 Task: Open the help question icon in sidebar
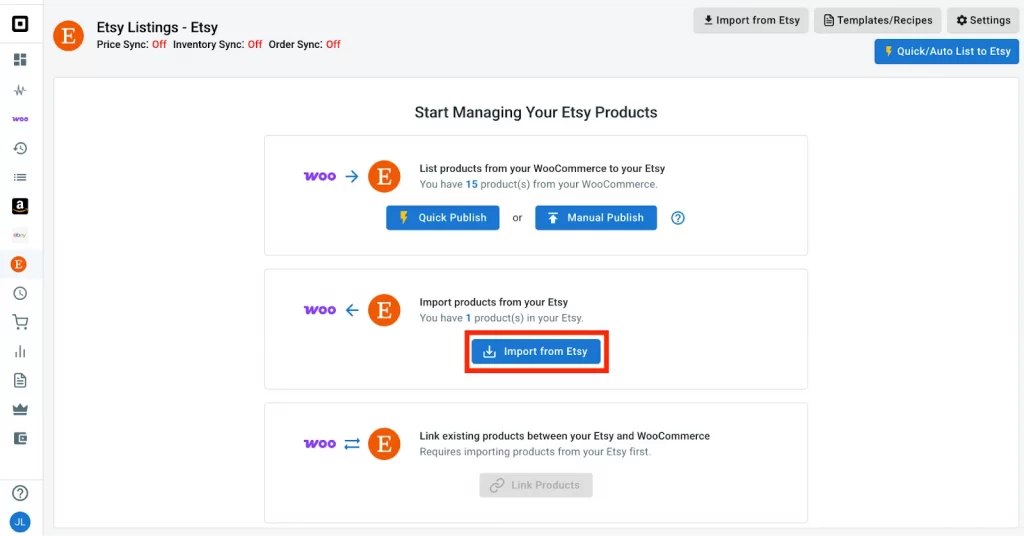(20, 493)
